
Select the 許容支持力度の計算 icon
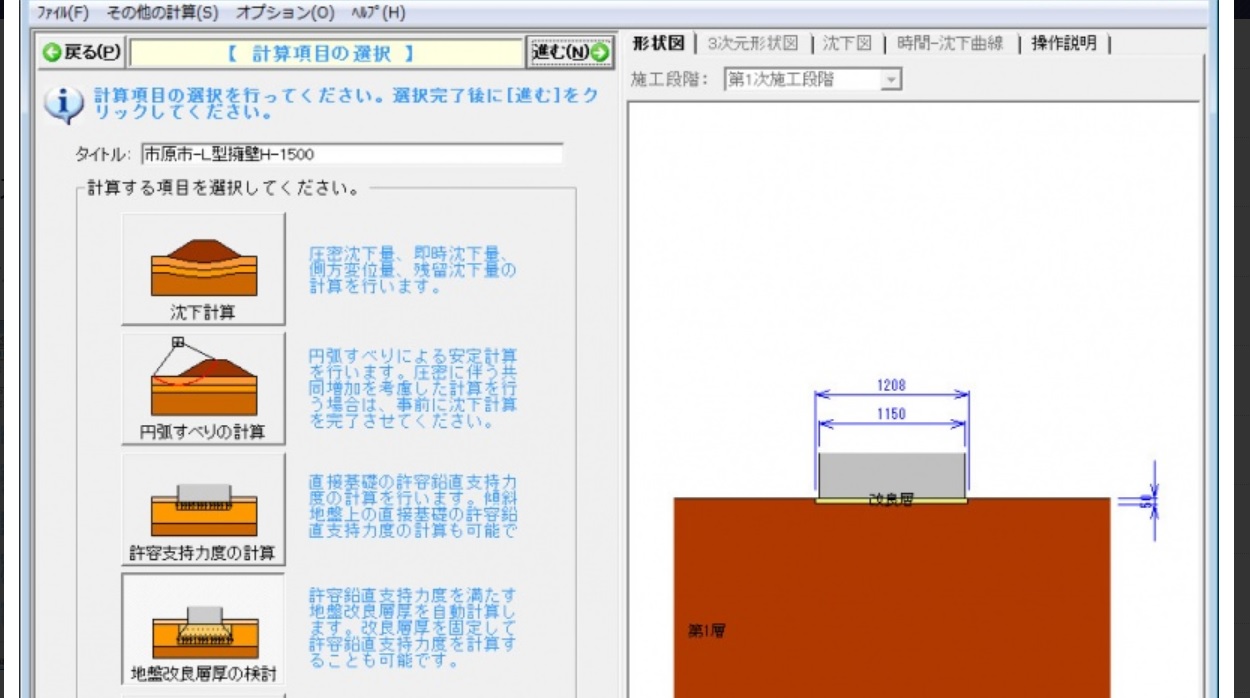(x=203, y=510)
